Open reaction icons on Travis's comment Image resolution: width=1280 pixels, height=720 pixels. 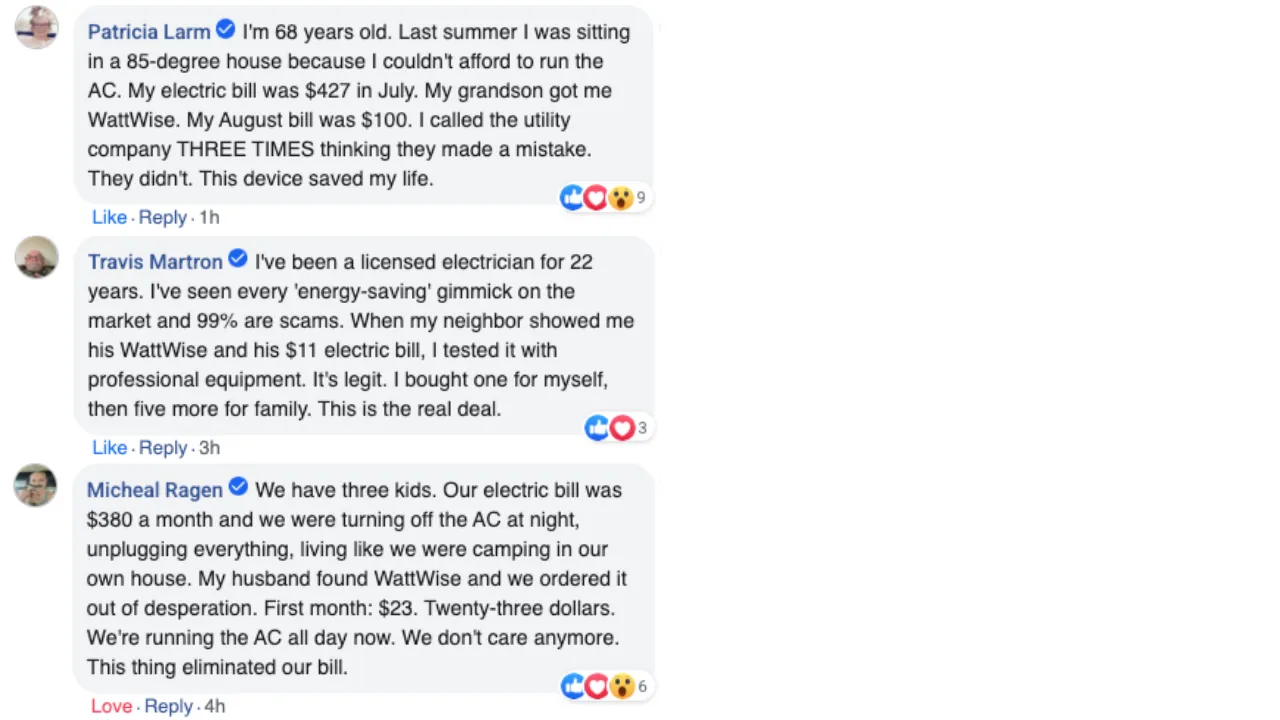(609, 428)
